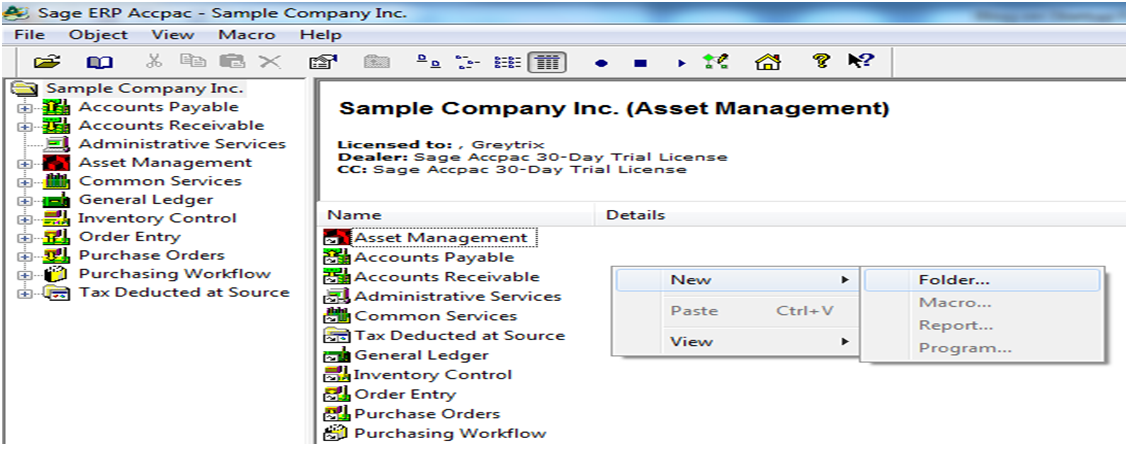The image size is (1128, 452).
Task: Click greyed Macro... entry in New submenu
Action: (982, 303)
